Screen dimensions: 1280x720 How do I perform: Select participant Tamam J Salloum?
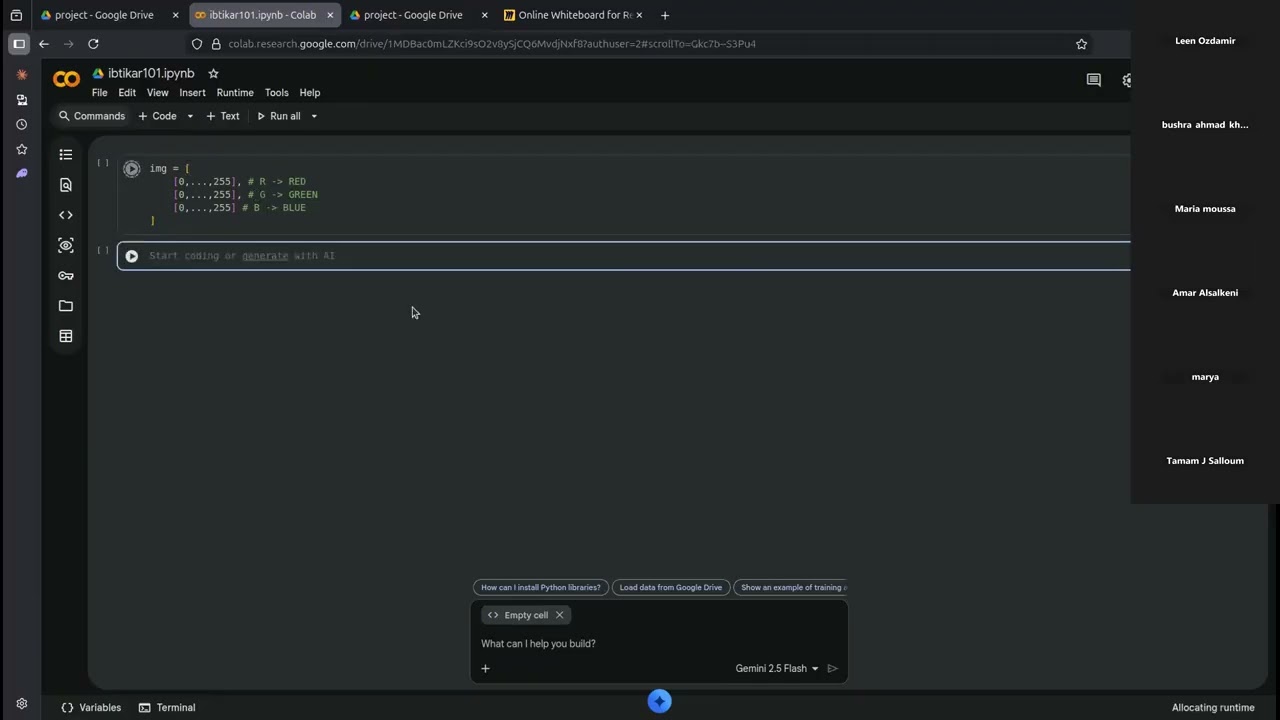coord(1205,461)
